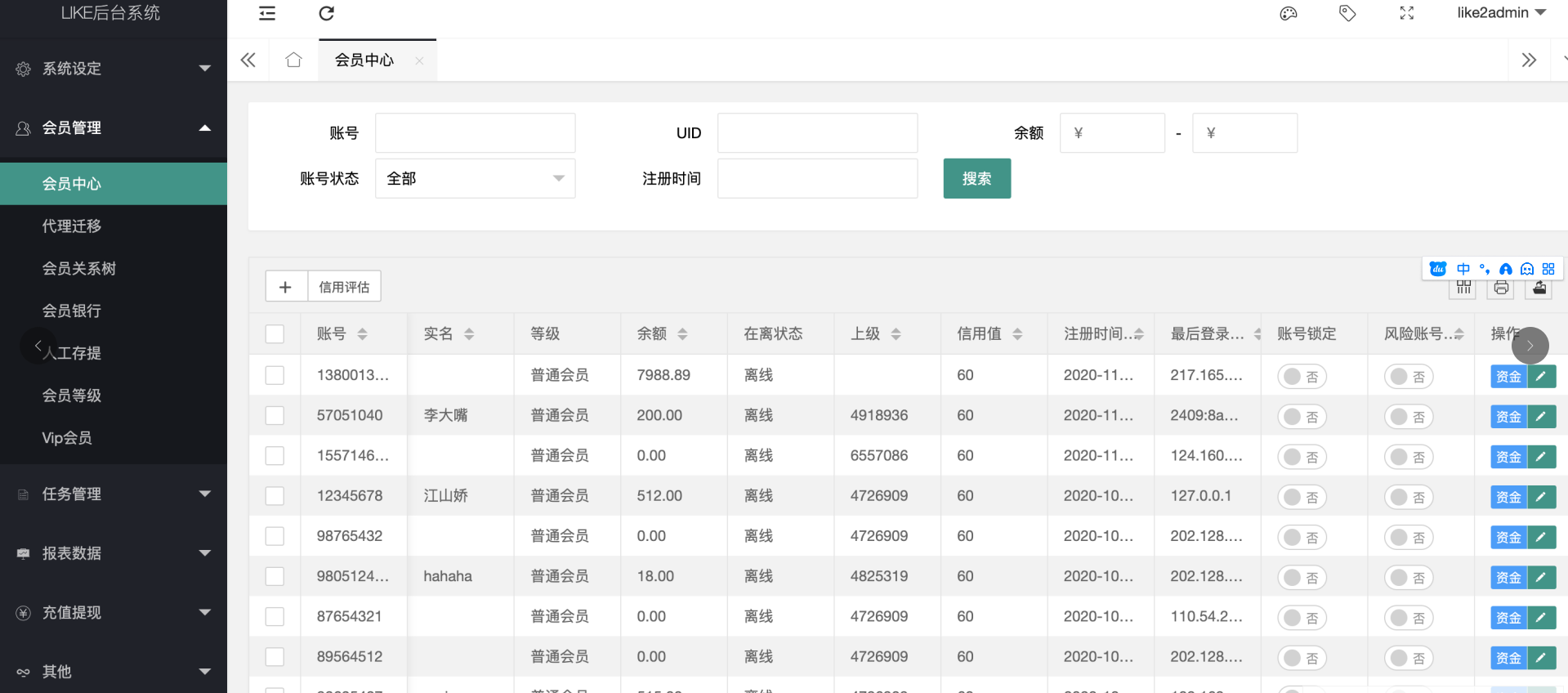Sort by 实名 column arrows
The width and height of the screenshot is (1568, 693).
(469, 334)
